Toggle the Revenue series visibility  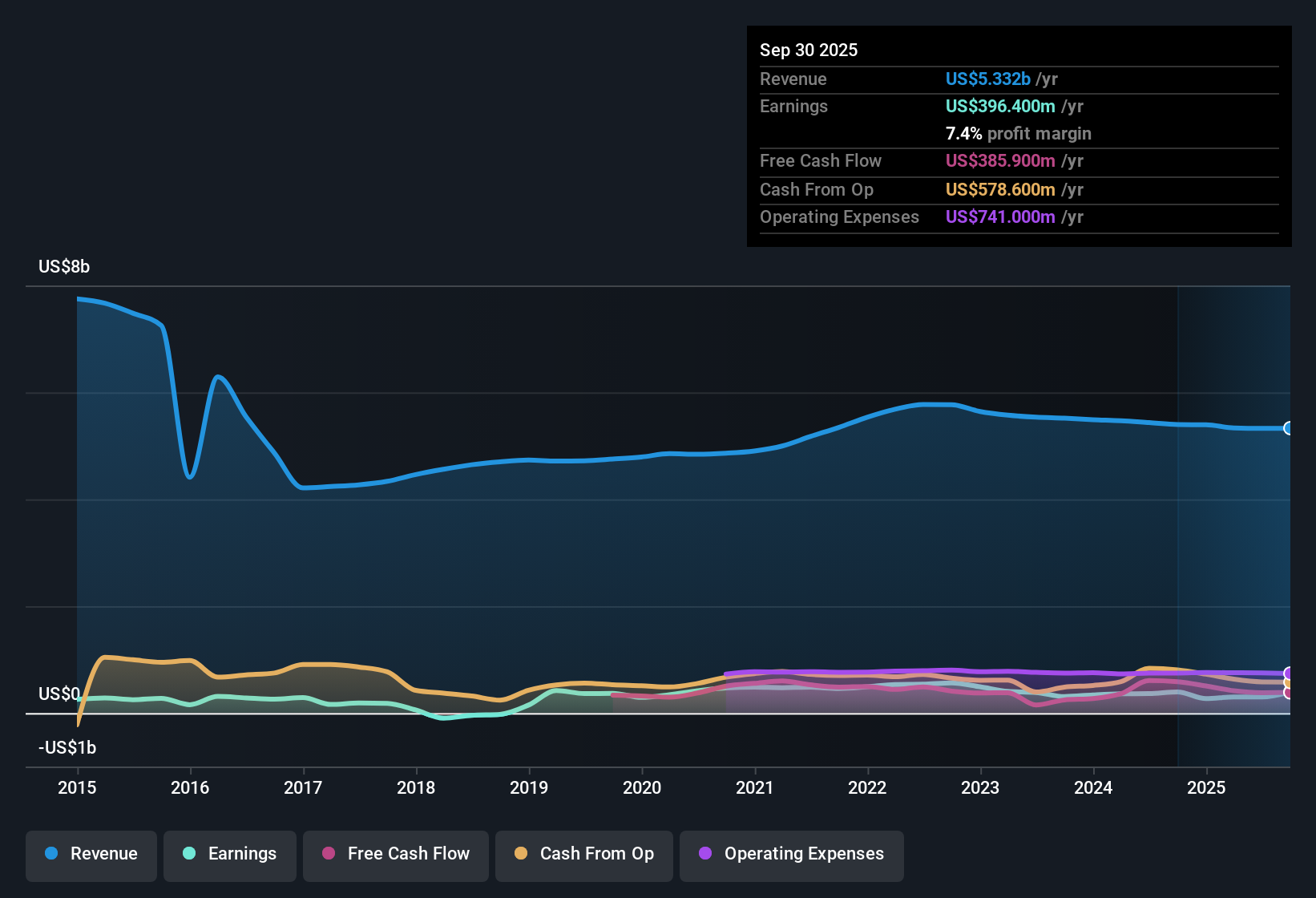click(91, 855)
